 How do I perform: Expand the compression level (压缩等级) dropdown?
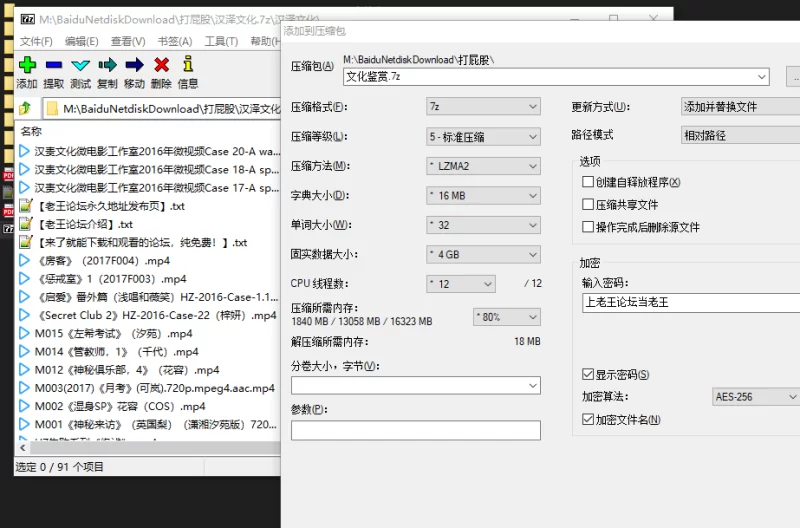483,136
